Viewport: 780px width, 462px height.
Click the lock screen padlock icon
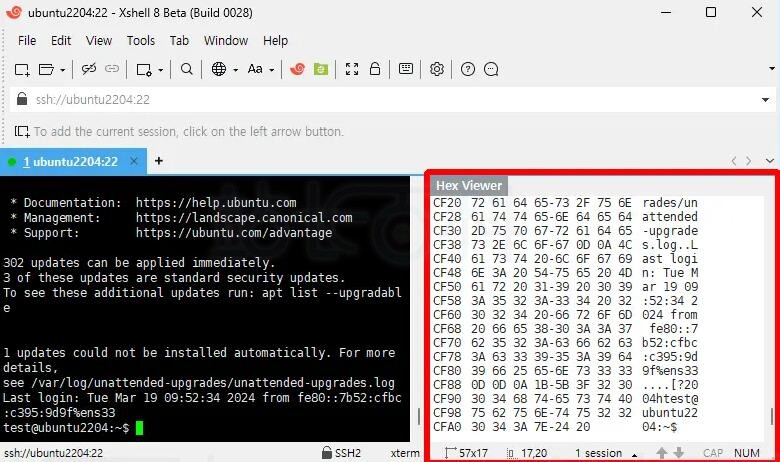[x=375, y=69]
